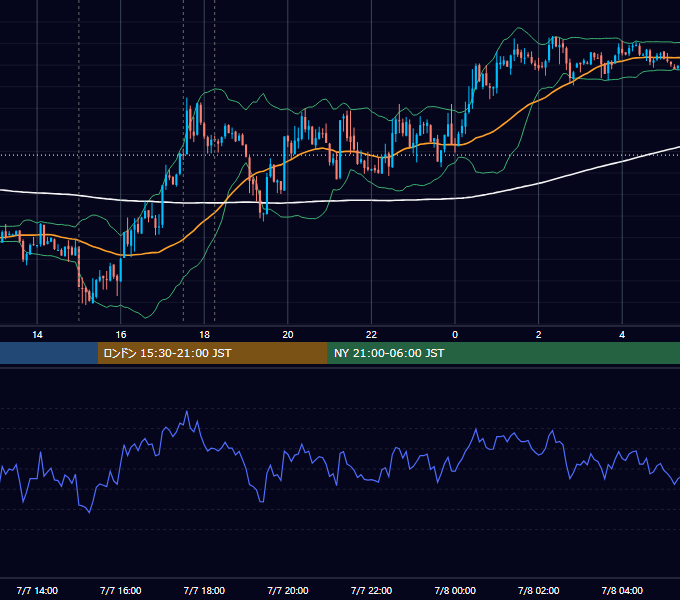This screenshot has height=600, width=680.
Task: Click the 7/8 02:00 time label
Action: [538, 590]
